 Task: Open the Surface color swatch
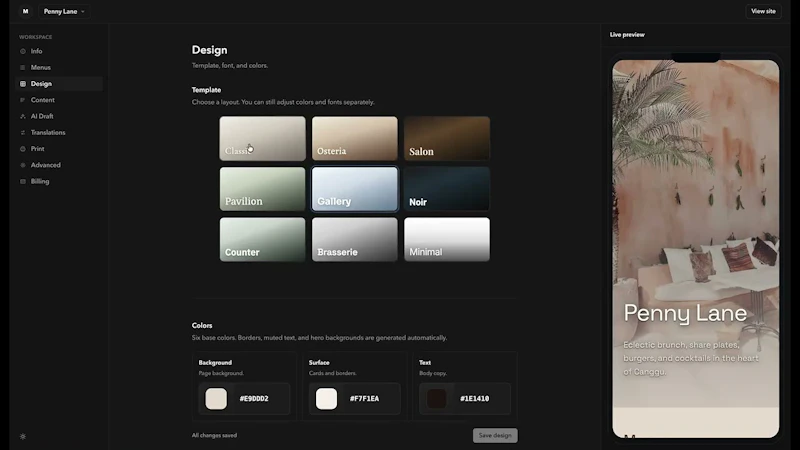click(x=326, y=398)
